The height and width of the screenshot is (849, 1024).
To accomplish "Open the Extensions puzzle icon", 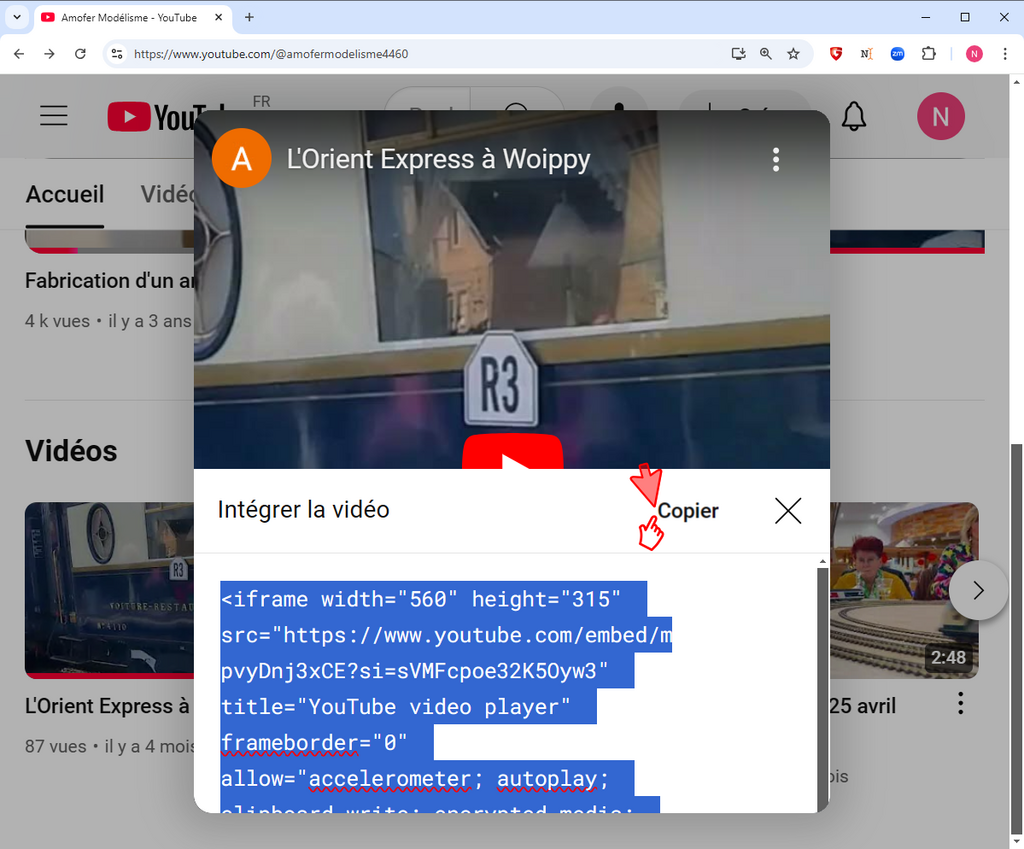I will (929, 54).
